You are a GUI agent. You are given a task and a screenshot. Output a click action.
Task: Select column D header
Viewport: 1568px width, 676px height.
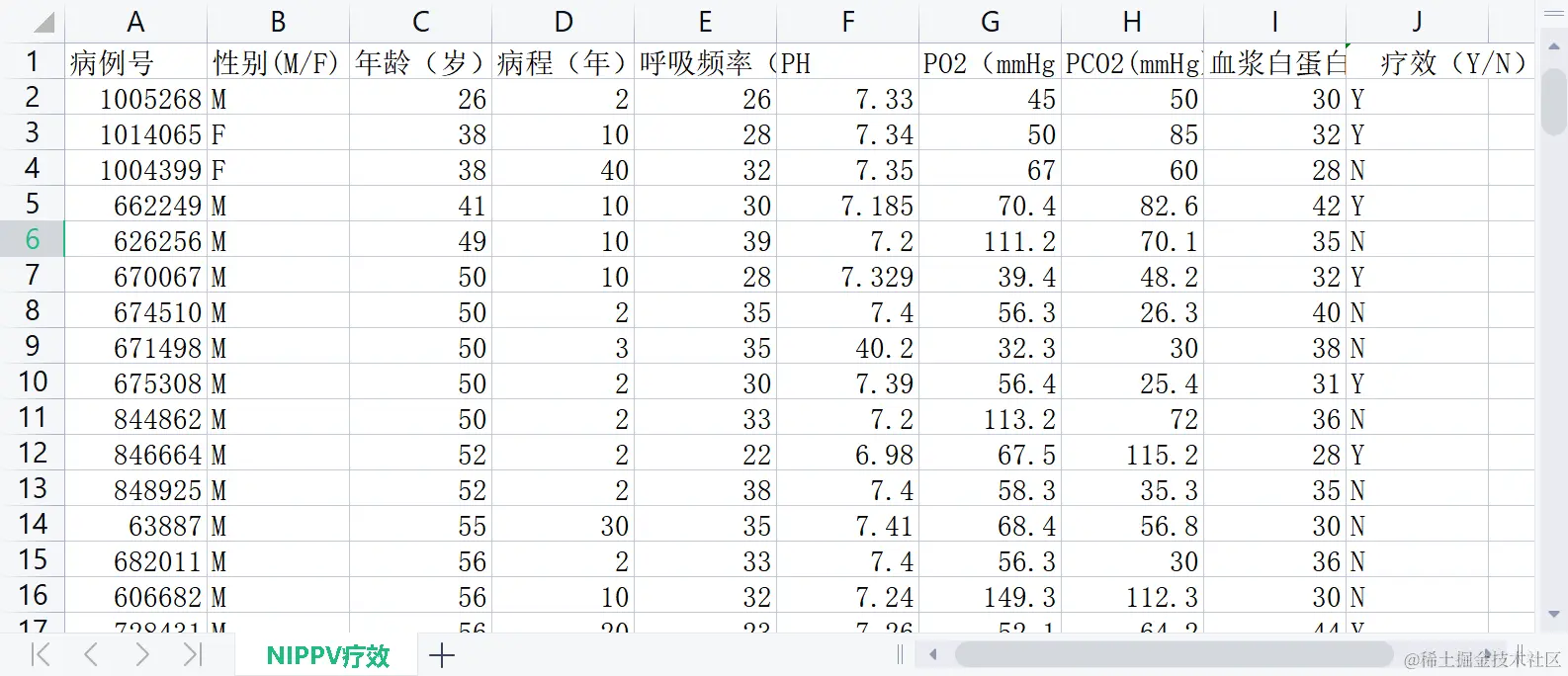pyautogui.click(x=564, y=22)
